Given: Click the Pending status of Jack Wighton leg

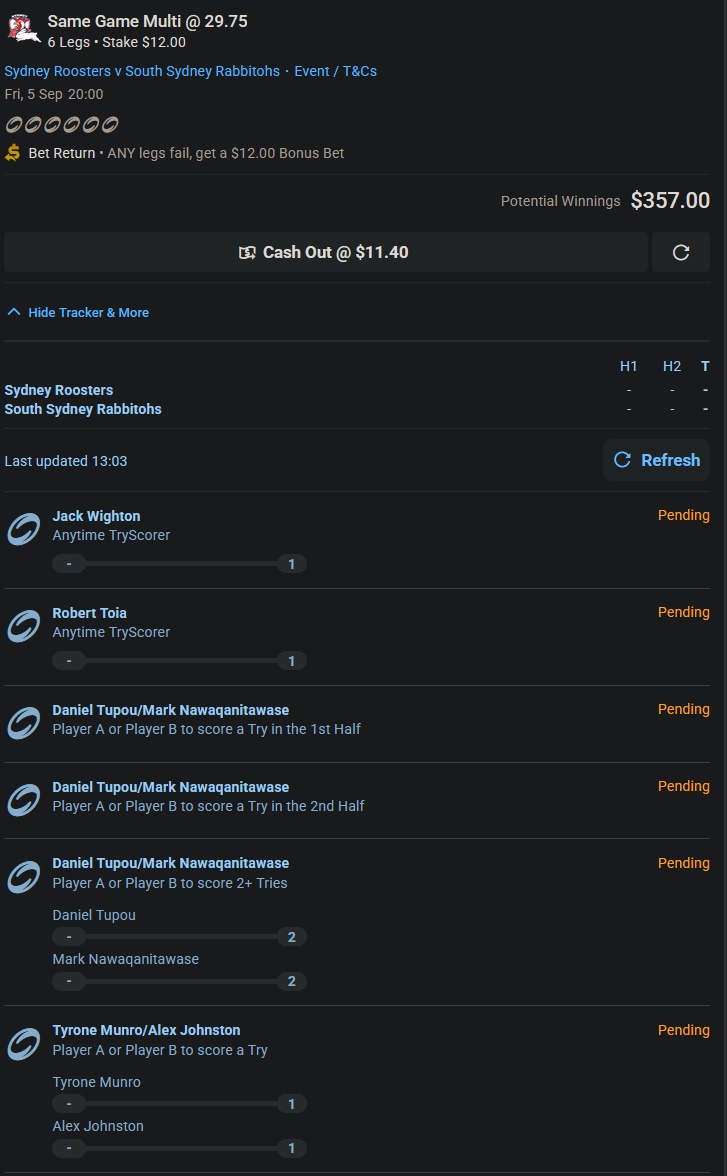Looking at the screenshot, I should 683,515.
